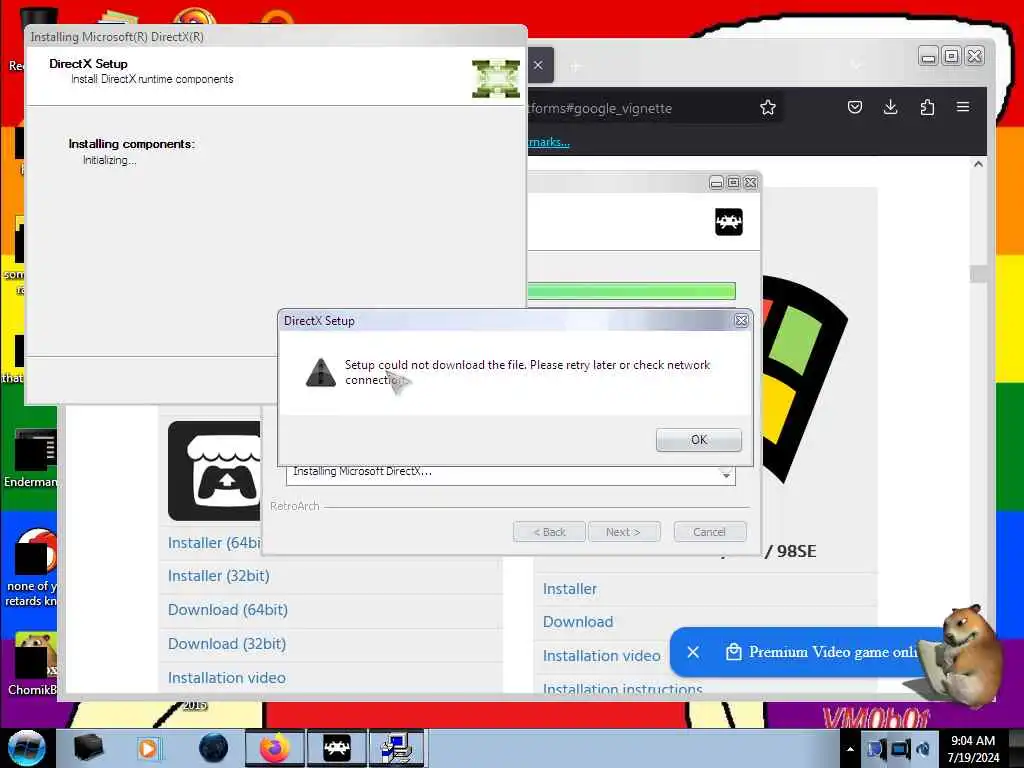Click the itch.io storefront logo image
Screen dimensions: 1024x768
point(214,471)
